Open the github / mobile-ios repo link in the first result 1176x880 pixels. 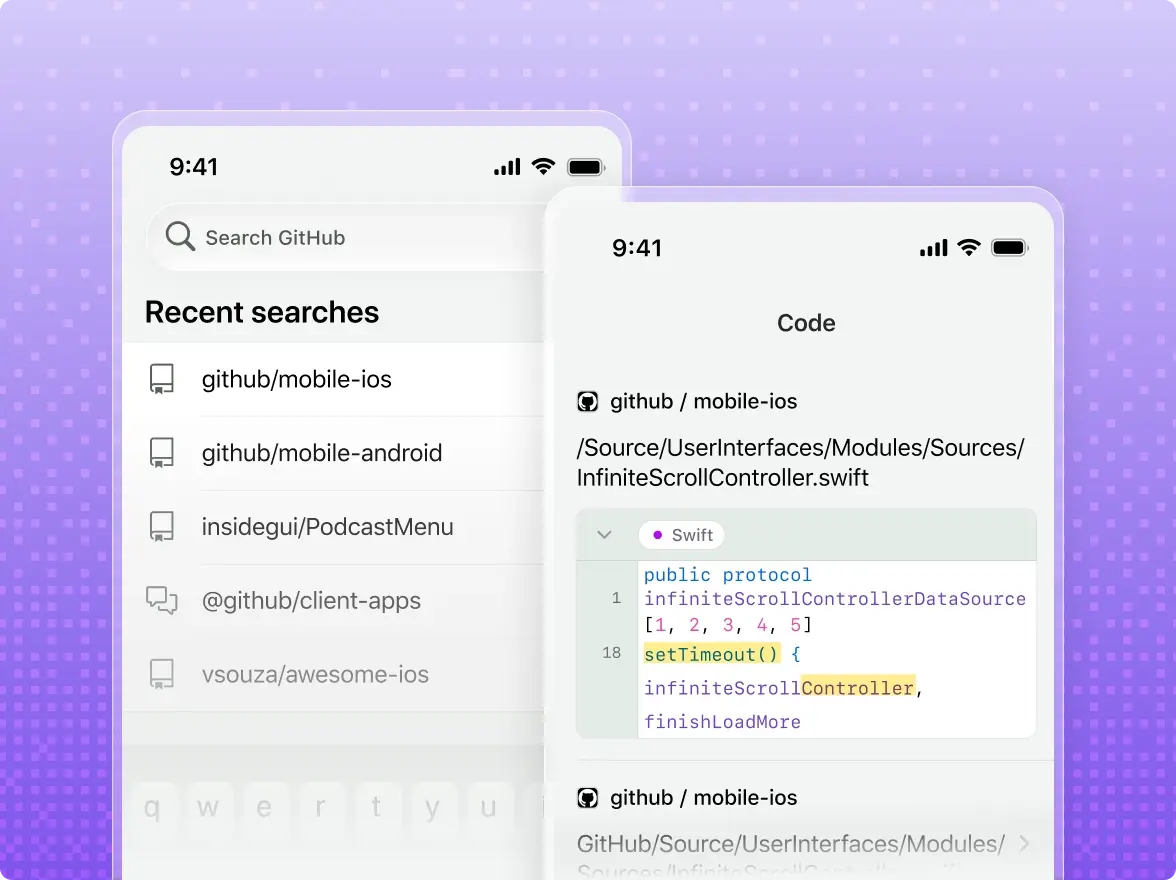(x=704, y=401)
